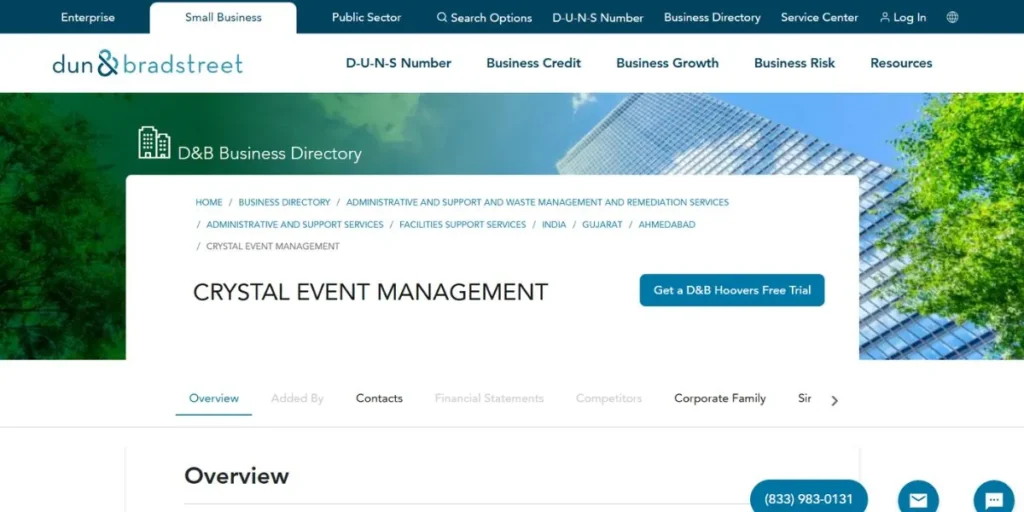Click the INDIA breadcrumb
This screenshot has height=512, width=1024.
(554, 225)
